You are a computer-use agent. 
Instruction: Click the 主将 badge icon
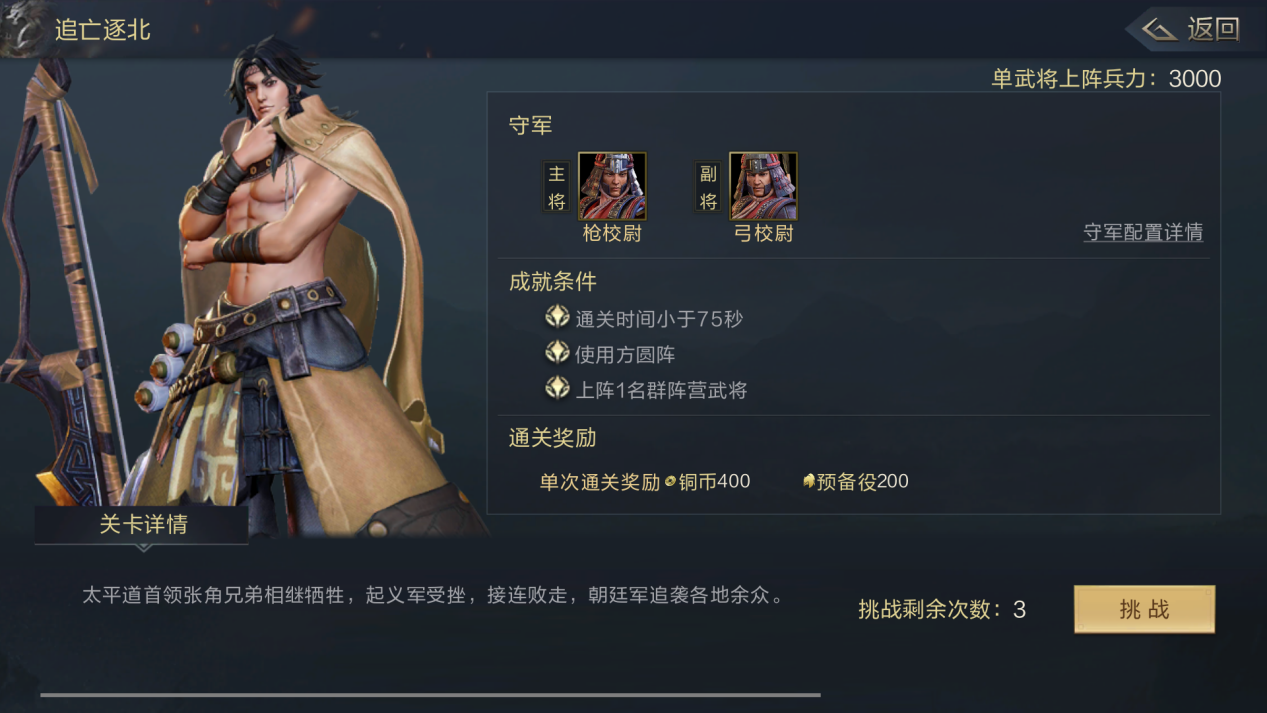(556, 187)
